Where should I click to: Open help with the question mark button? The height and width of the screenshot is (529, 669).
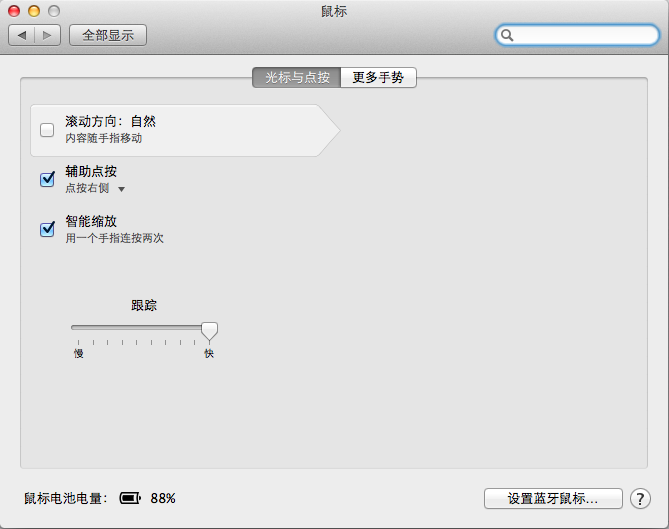640,498
